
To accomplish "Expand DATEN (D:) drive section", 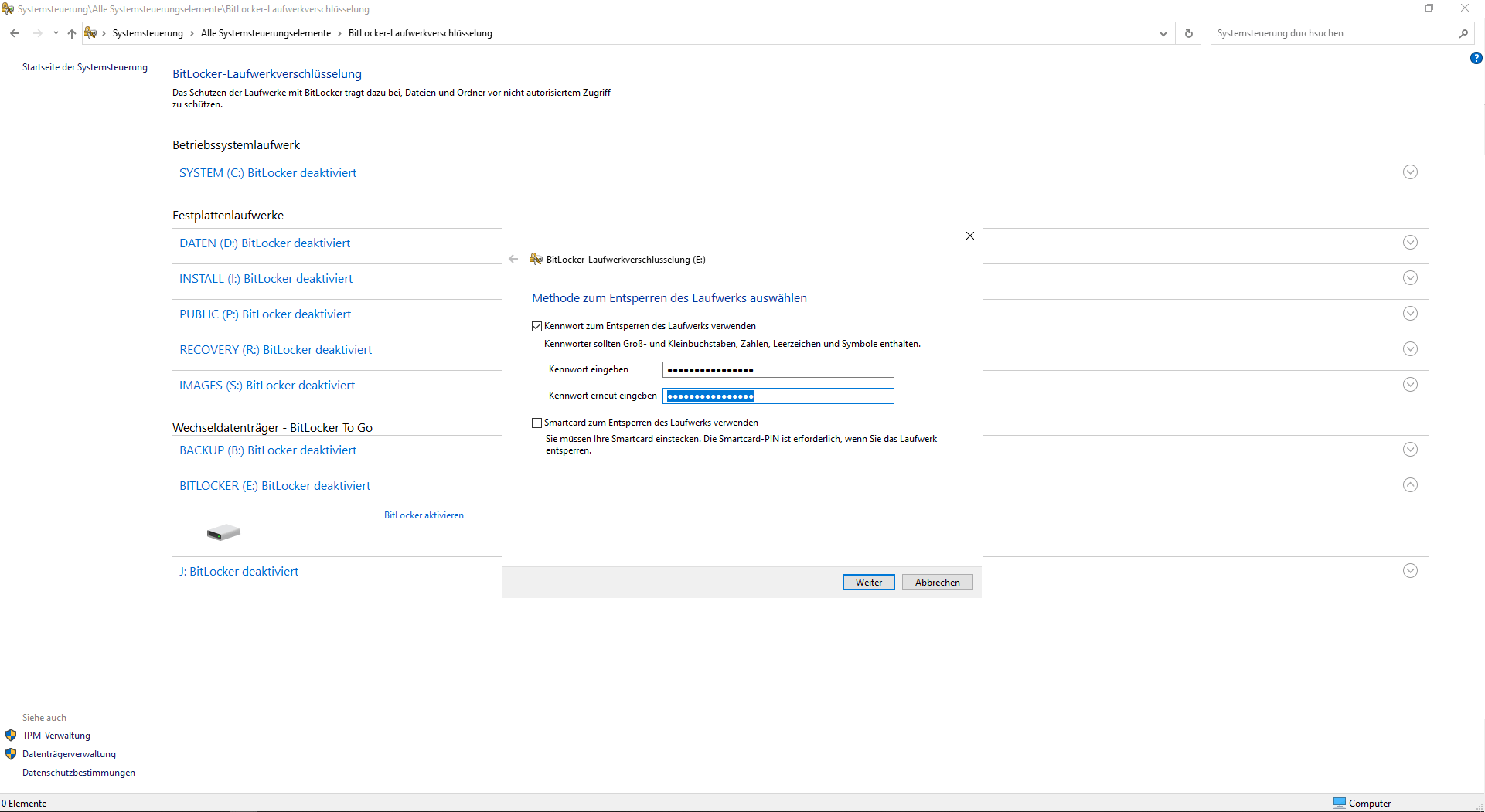I will click(1410, 243).
